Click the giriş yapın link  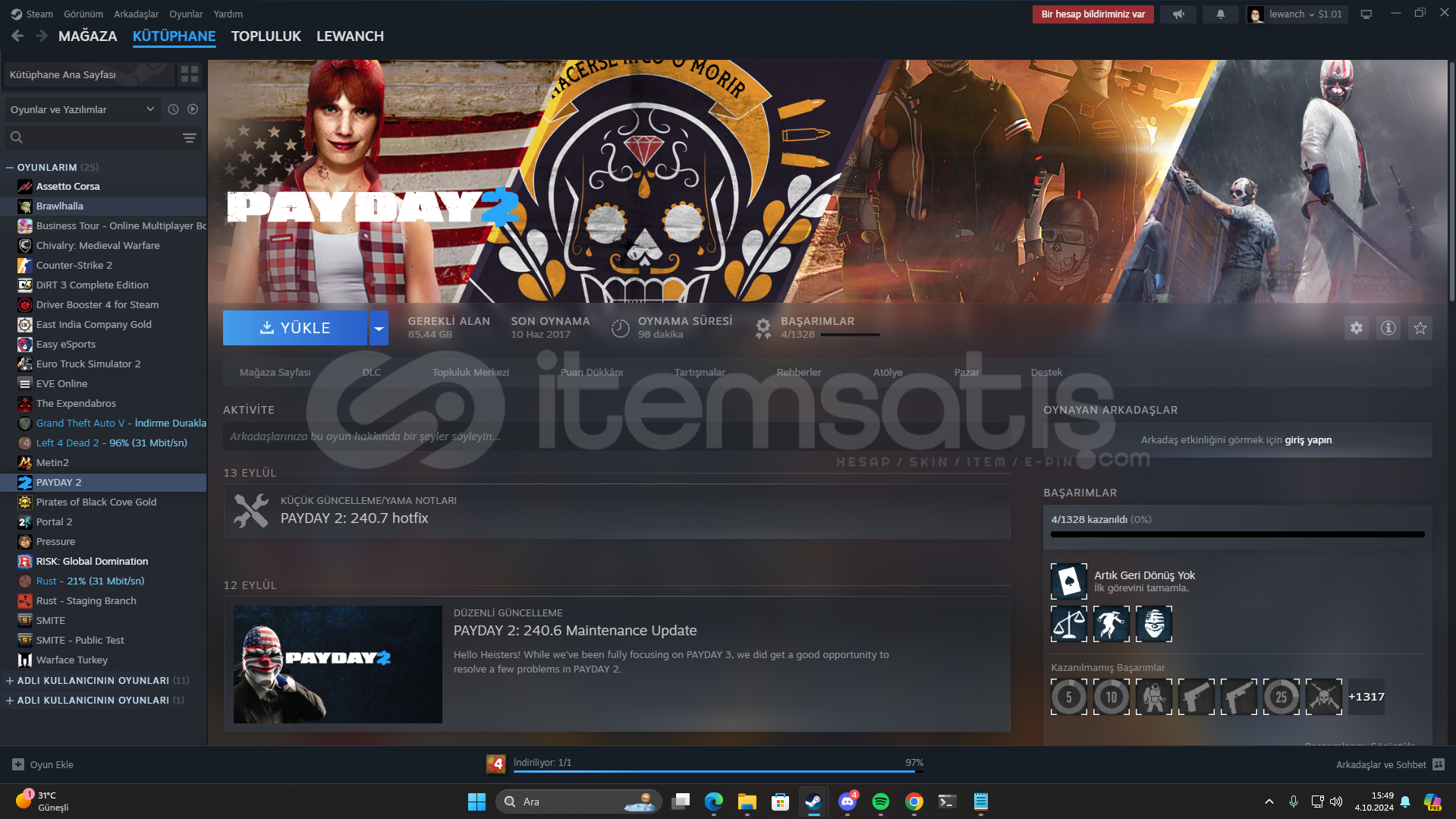pyautogui.click(x=1308, y=440)
